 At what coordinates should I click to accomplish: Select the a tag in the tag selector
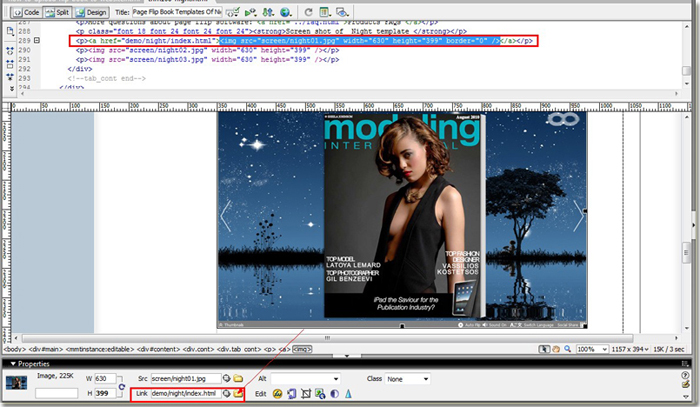pyautogui.click(x=284, y=349)
